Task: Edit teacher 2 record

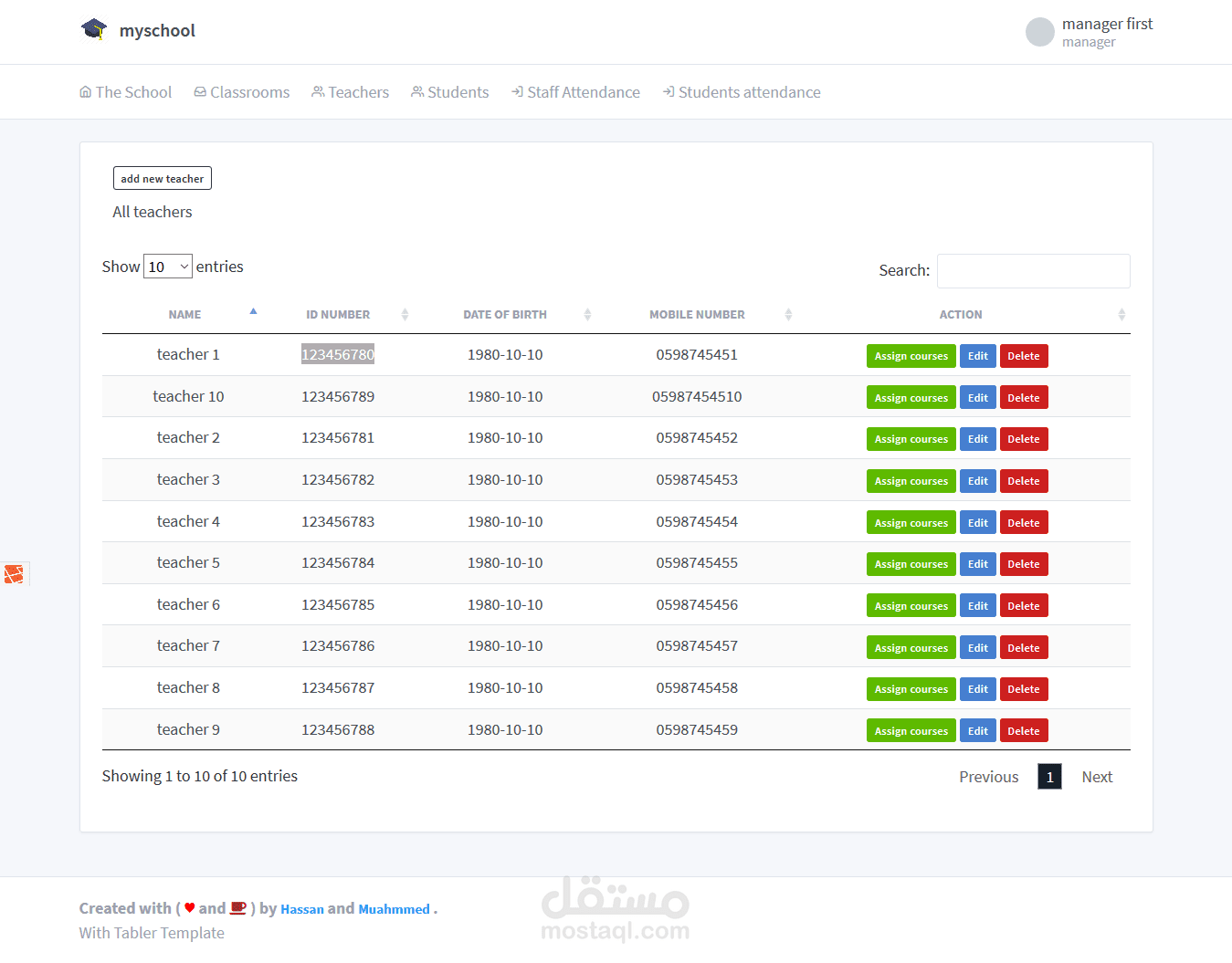Action: pos(978,439)
